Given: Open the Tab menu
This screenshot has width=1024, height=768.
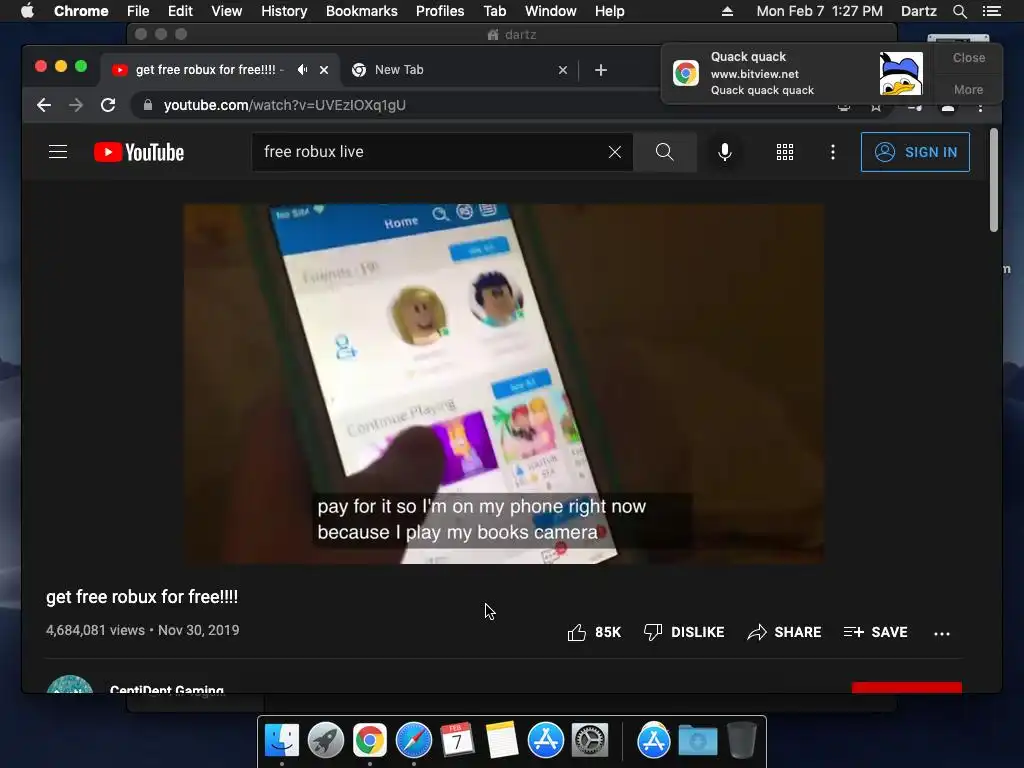Looking at the screenshot, I should point(494,11).
